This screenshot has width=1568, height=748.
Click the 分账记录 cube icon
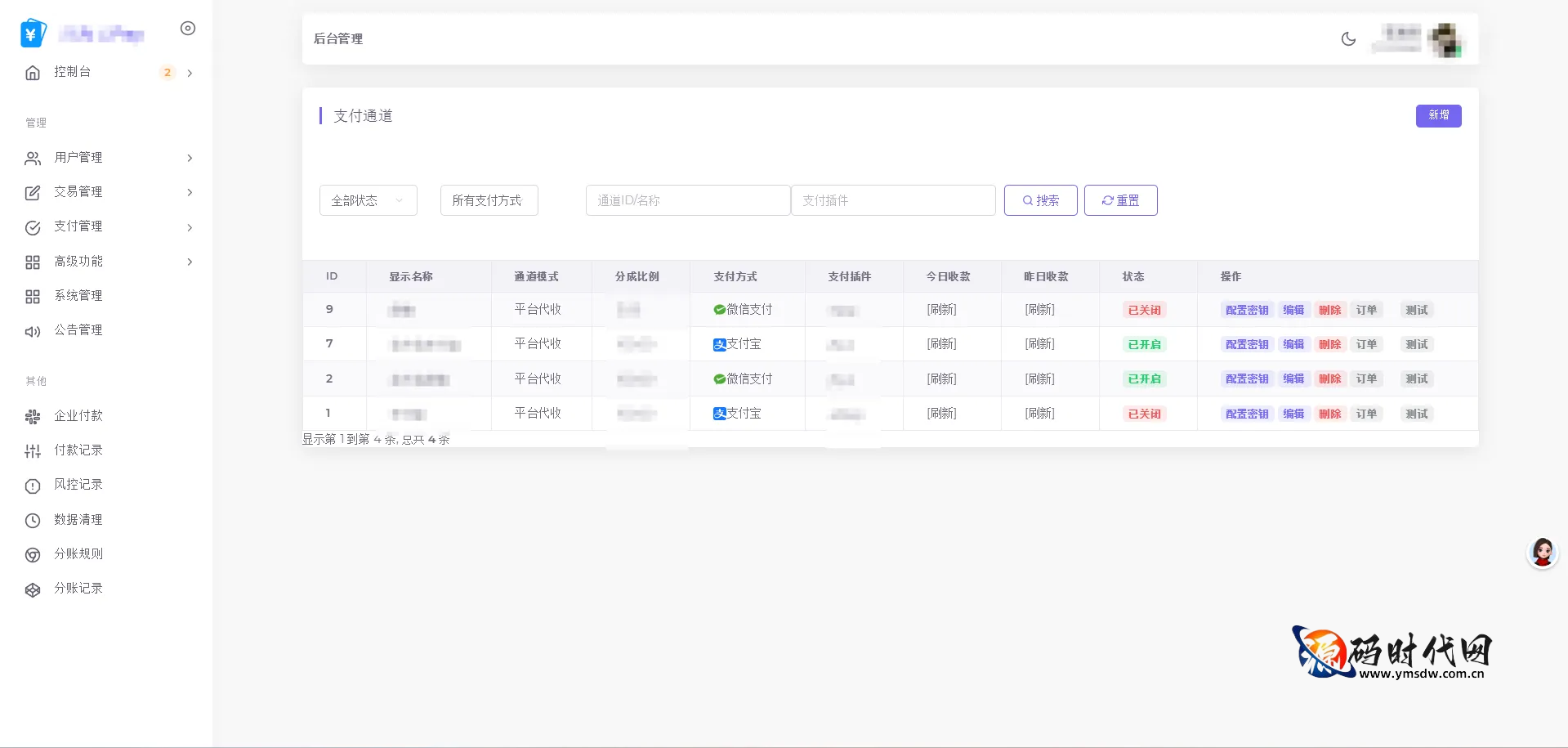coord(33,589)
